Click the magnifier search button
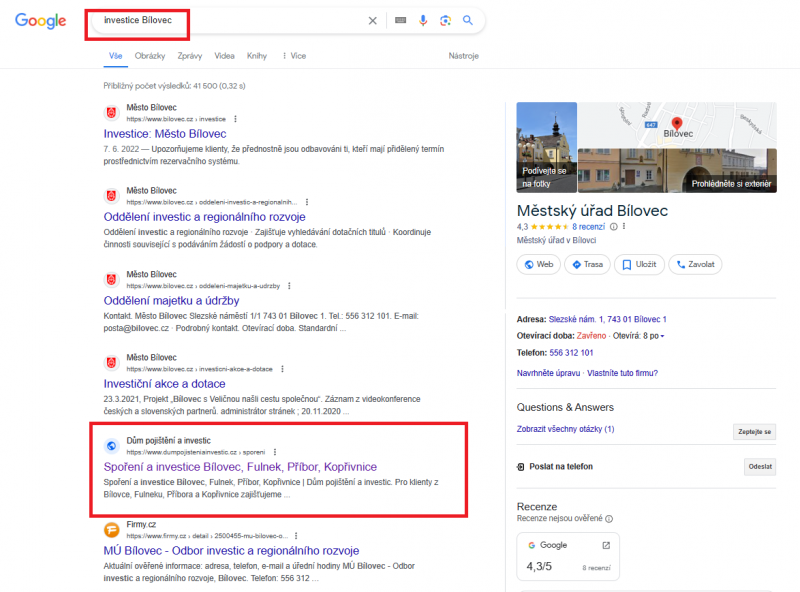Viewport: 800px width, 592px height. coord(467,20)
